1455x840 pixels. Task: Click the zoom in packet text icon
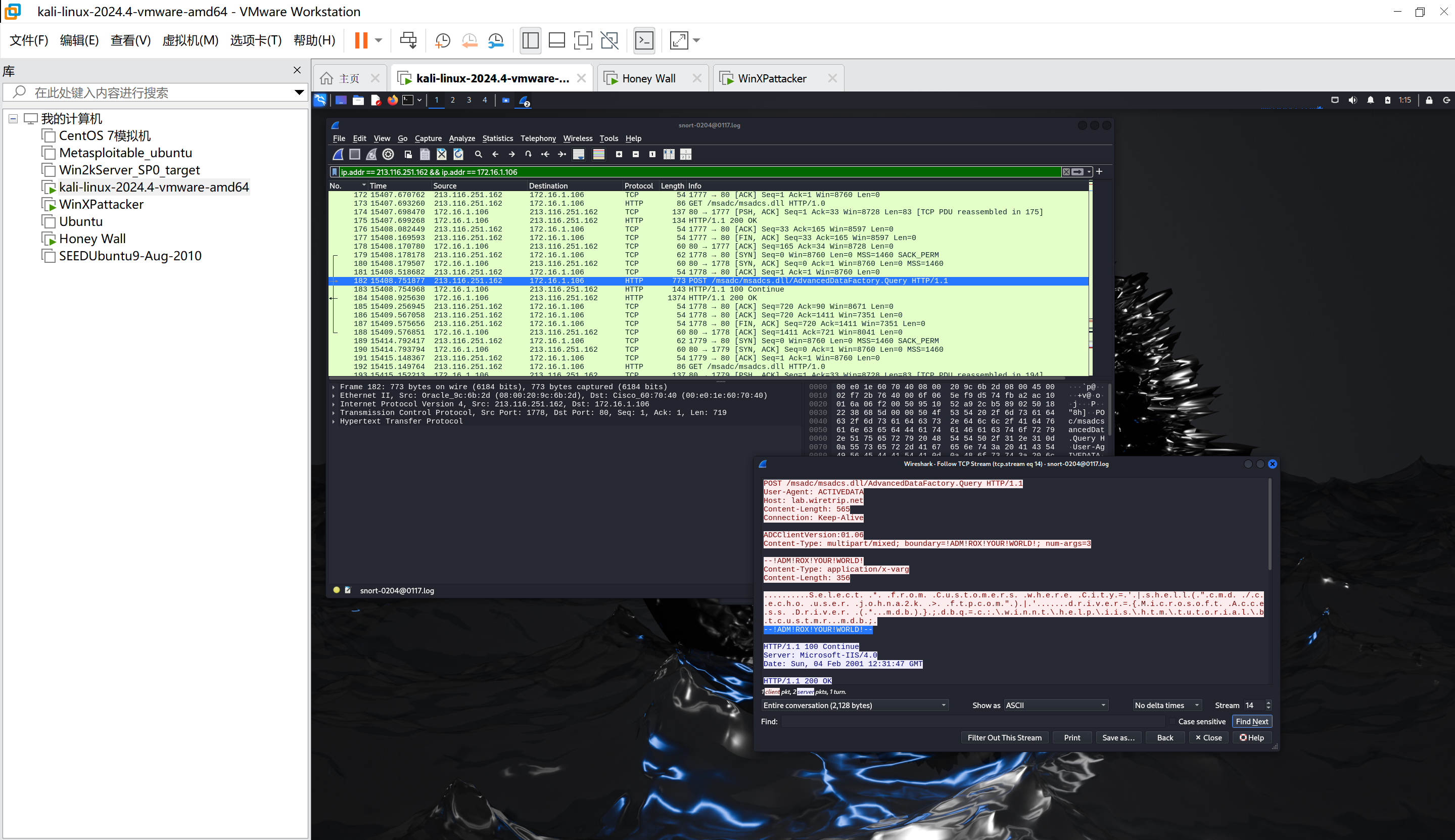pos(619,154)
